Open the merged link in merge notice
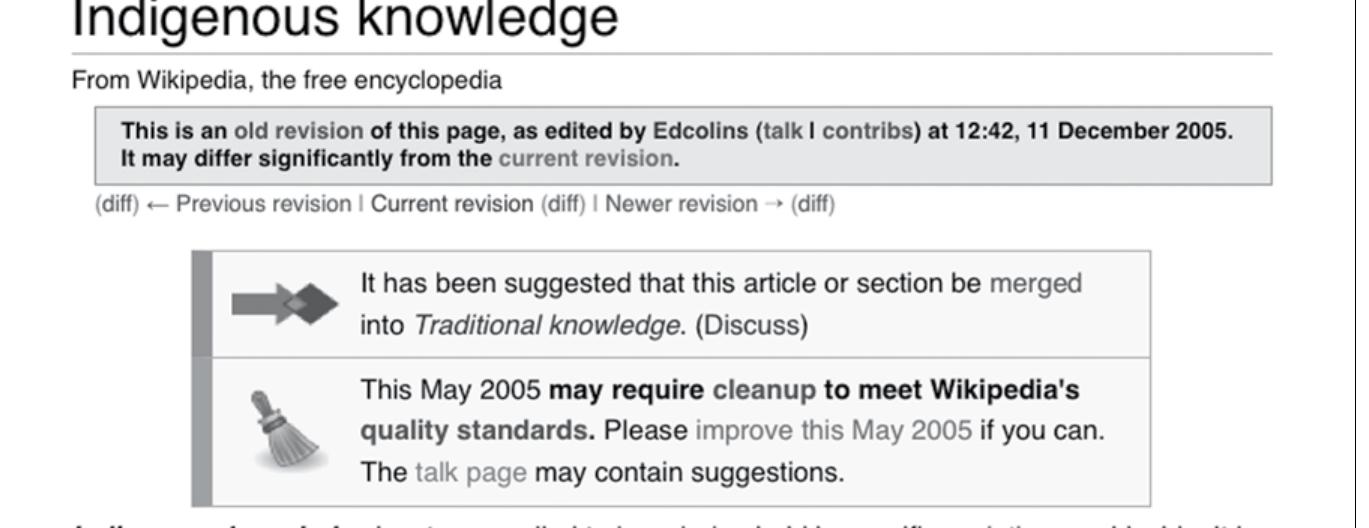The height and width of the screenshot is (528, 1369). [1035, 283]
